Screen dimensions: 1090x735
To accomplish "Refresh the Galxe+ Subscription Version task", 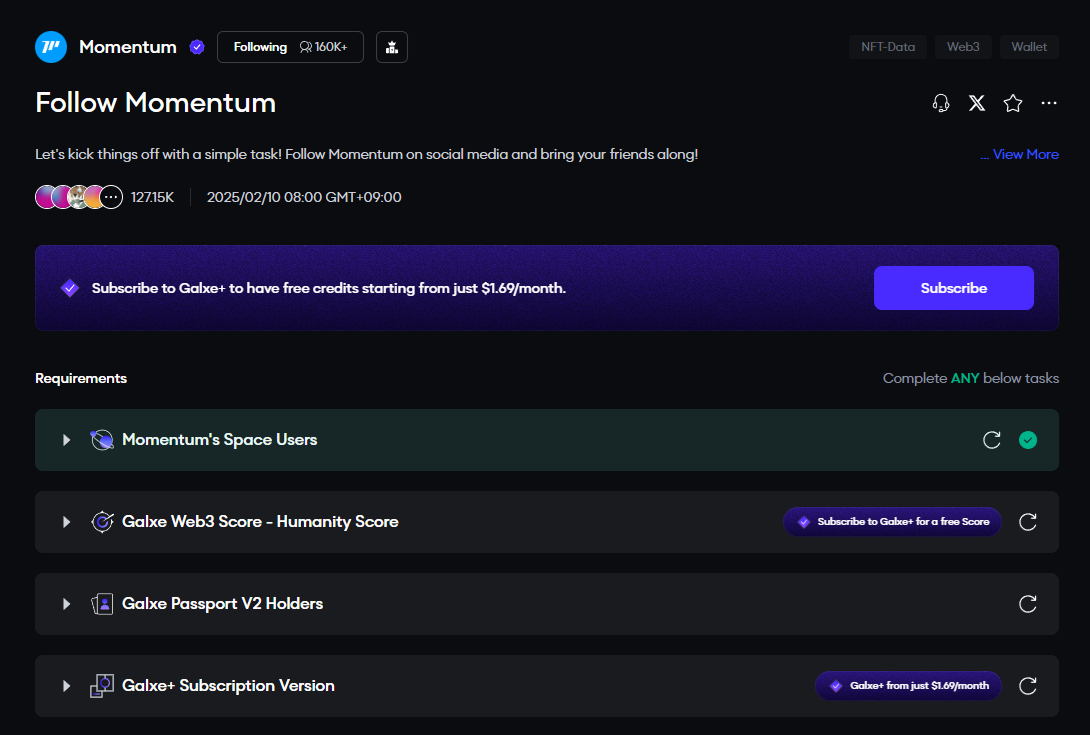I will [1027, 686].
